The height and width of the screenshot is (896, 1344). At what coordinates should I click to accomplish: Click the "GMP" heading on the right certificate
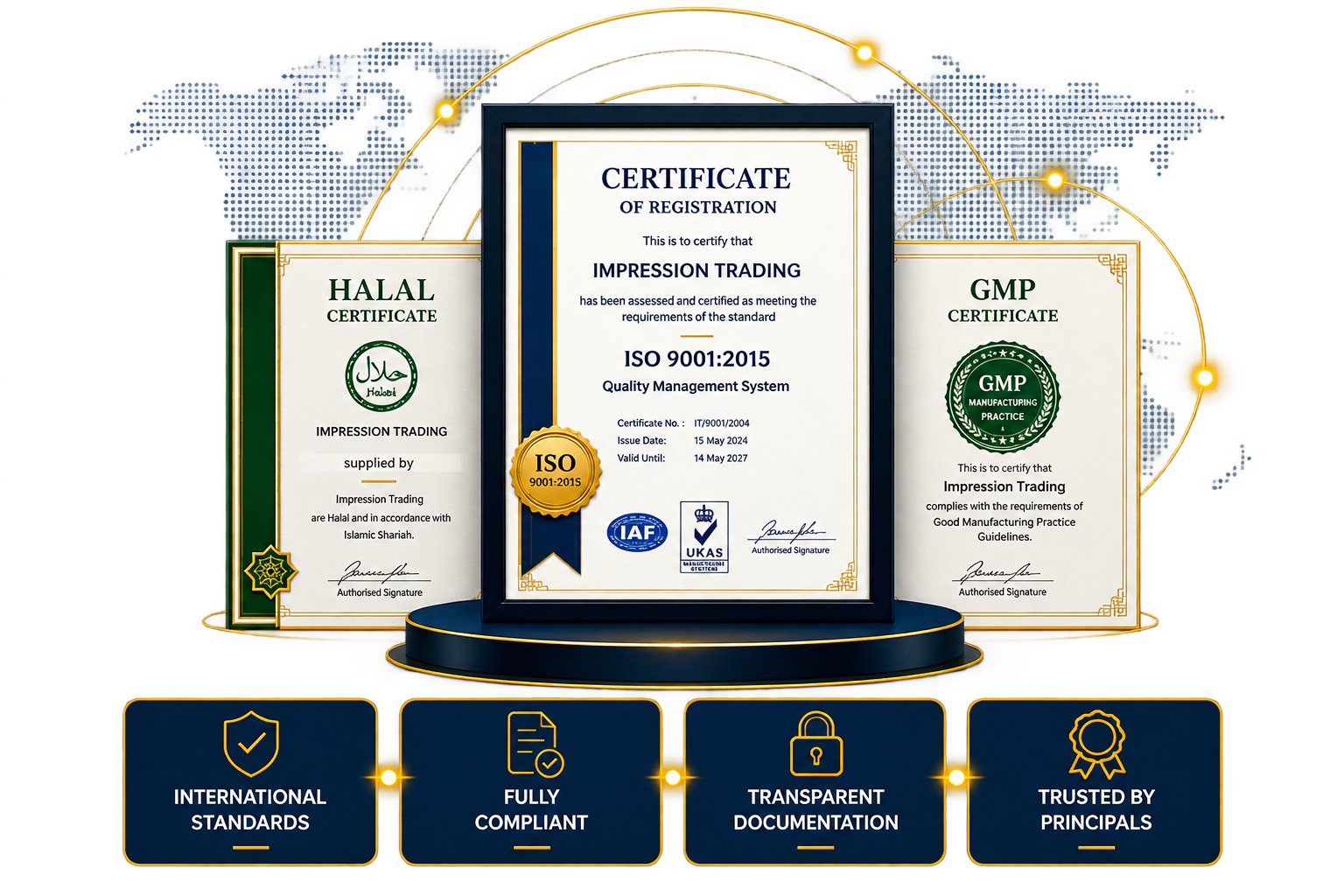click(x=1003, y=290)
